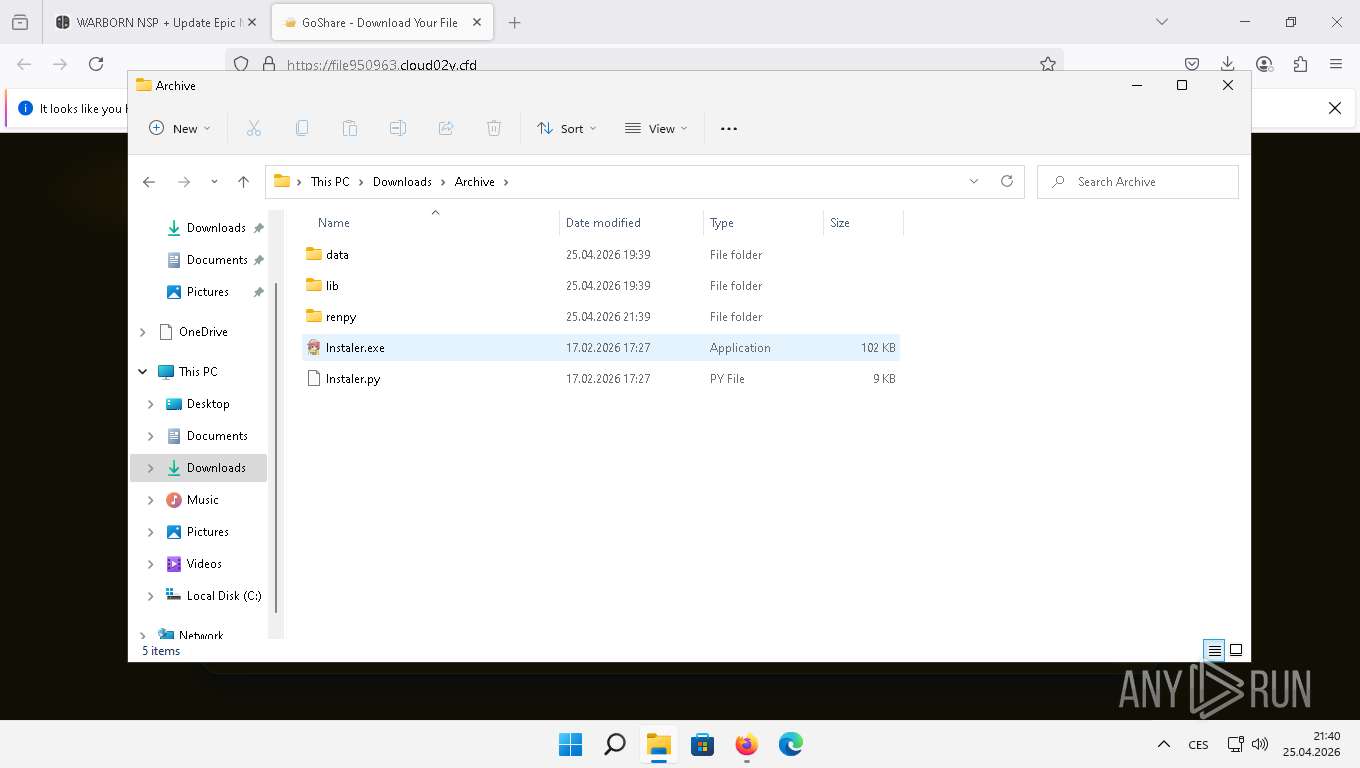Image resolution: width=1360 pixels, height=768 pixels.
Task: Collapse This PC tree node
Action: click(142, 372)
